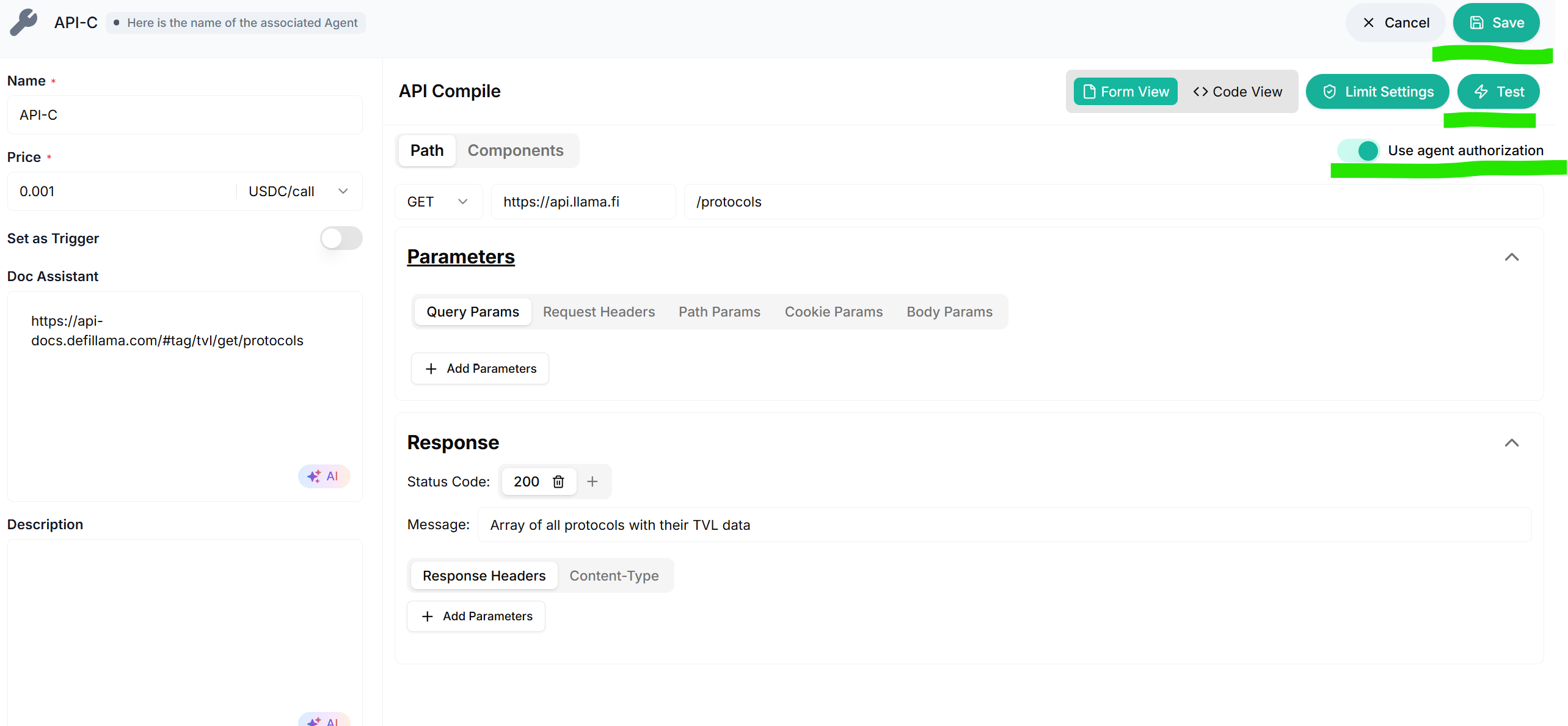Screen dimensions: 1568x726
Task: Open Limit Settings shield button
Action: (1377, 92)
